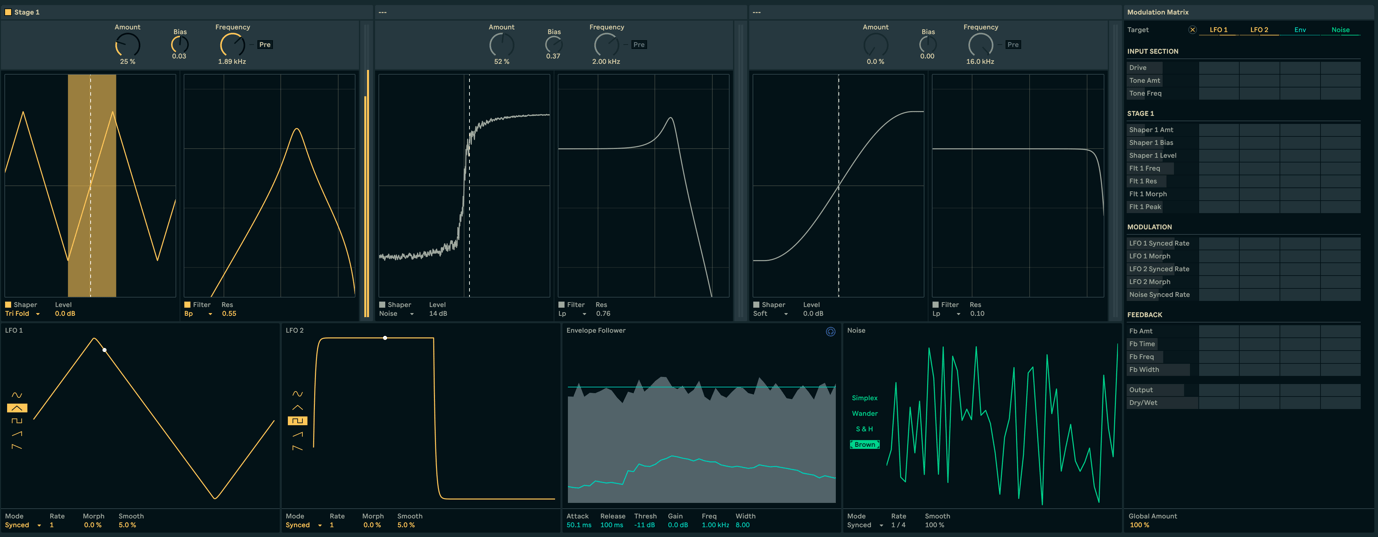Open the Tri Fold shaper type dropdown
This screenshot has width=1378, height=537.
(x=24, y=314)
